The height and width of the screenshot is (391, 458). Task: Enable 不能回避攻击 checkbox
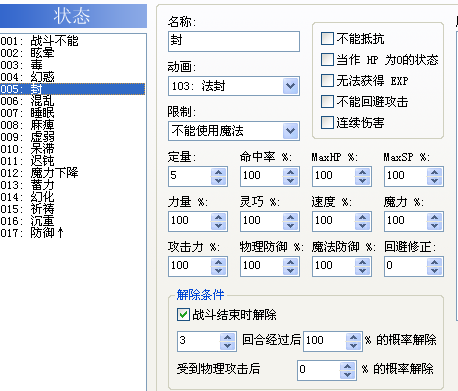pyautogui.click(x=327, y=102)
